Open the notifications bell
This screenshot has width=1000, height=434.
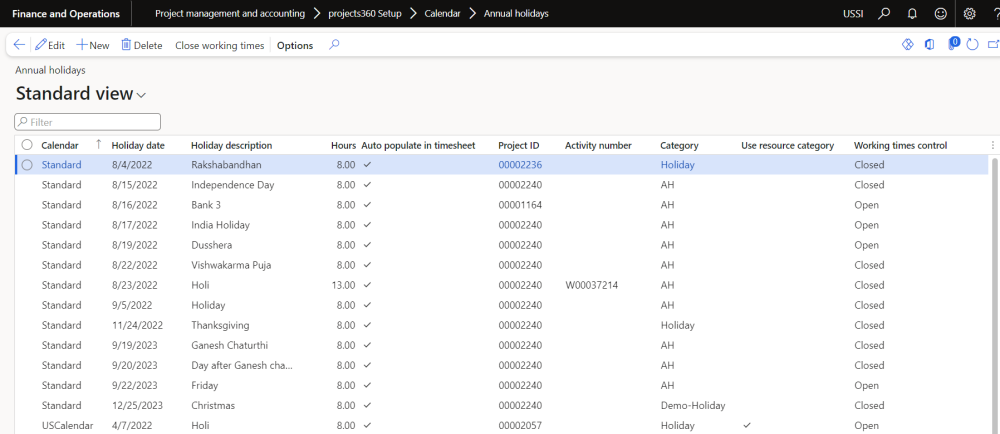[912, 14]
